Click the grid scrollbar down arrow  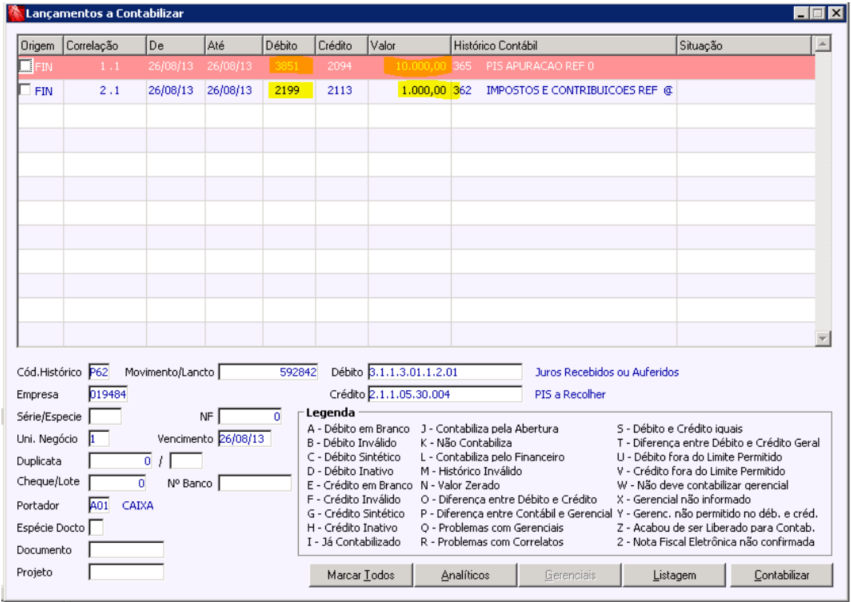[x=822, y=339]
